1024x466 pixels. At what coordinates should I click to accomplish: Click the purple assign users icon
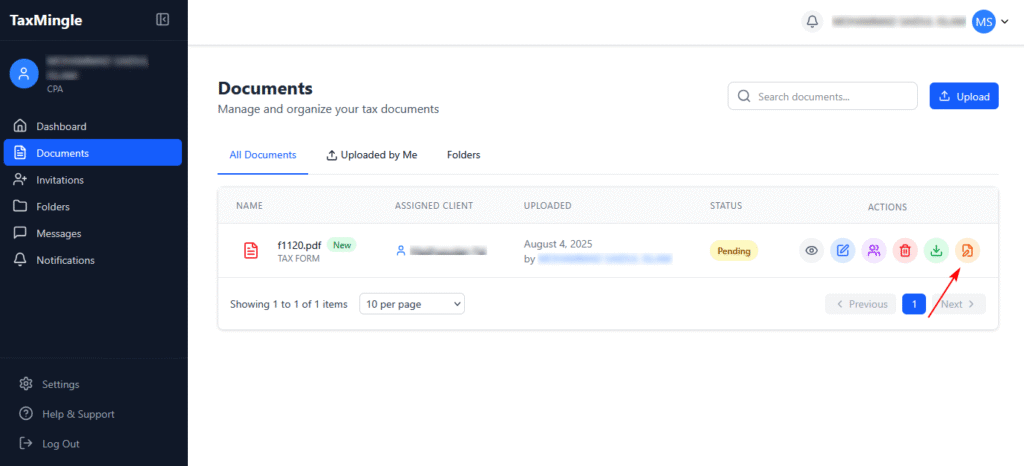(x=874, y=251)
